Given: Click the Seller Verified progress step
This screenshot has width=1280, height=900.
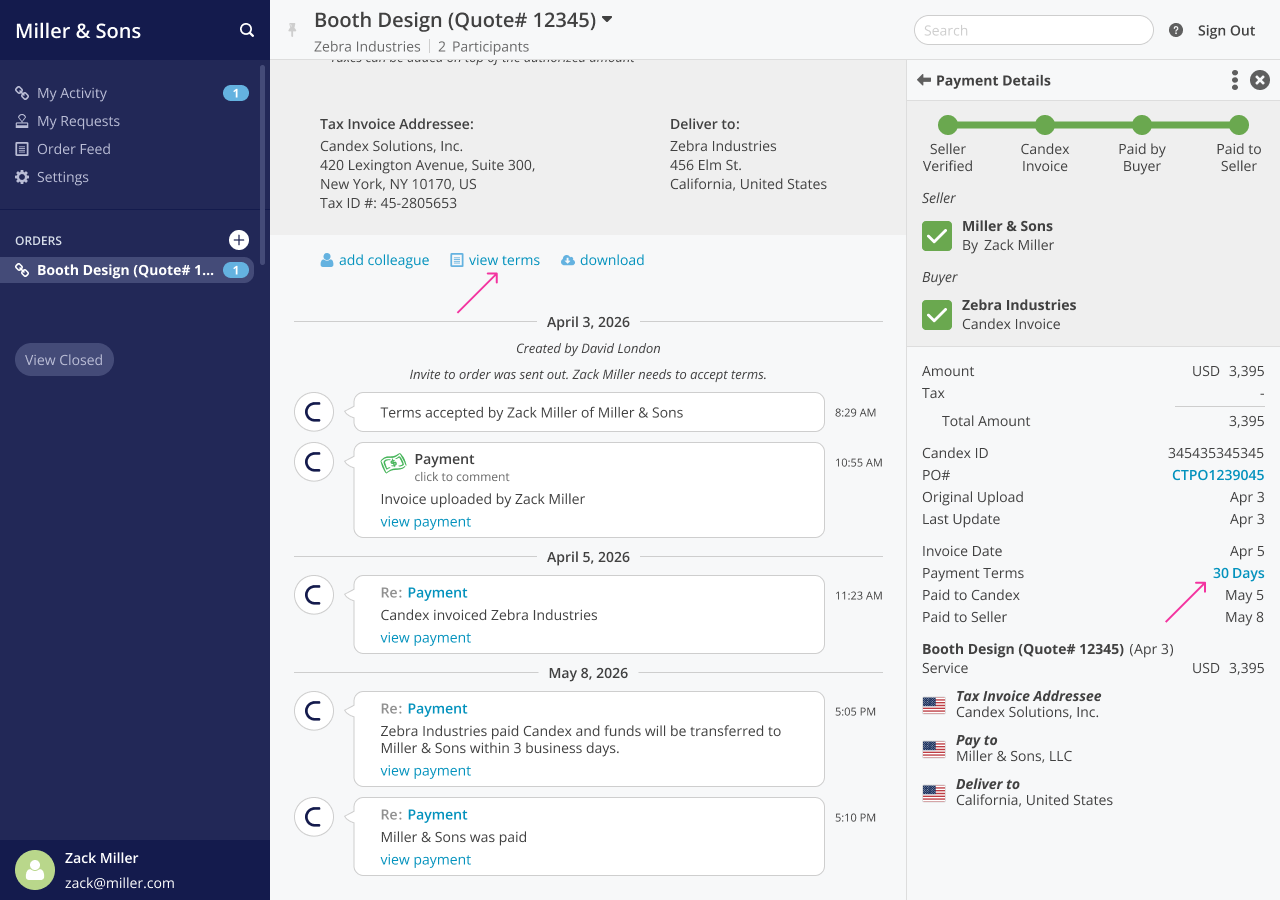Looking at the screenshot, I should pyautogui.click(x=947, y=125).
